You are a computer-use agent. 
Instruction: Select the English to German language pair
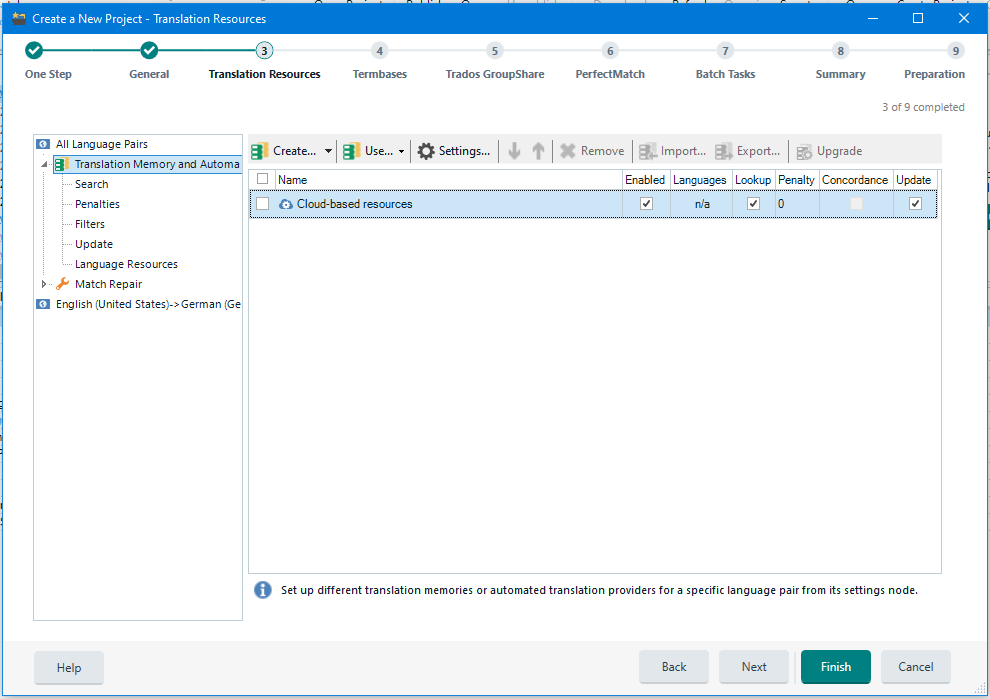tap(147, 304)
